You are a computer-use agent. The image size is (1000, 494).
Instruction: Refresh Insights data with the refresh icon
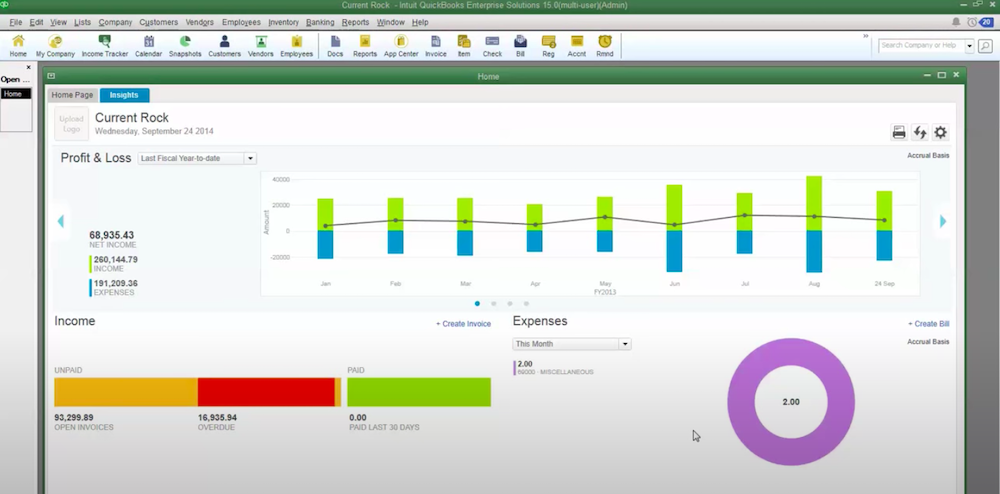pyautogui.click(x=920, y=133)
